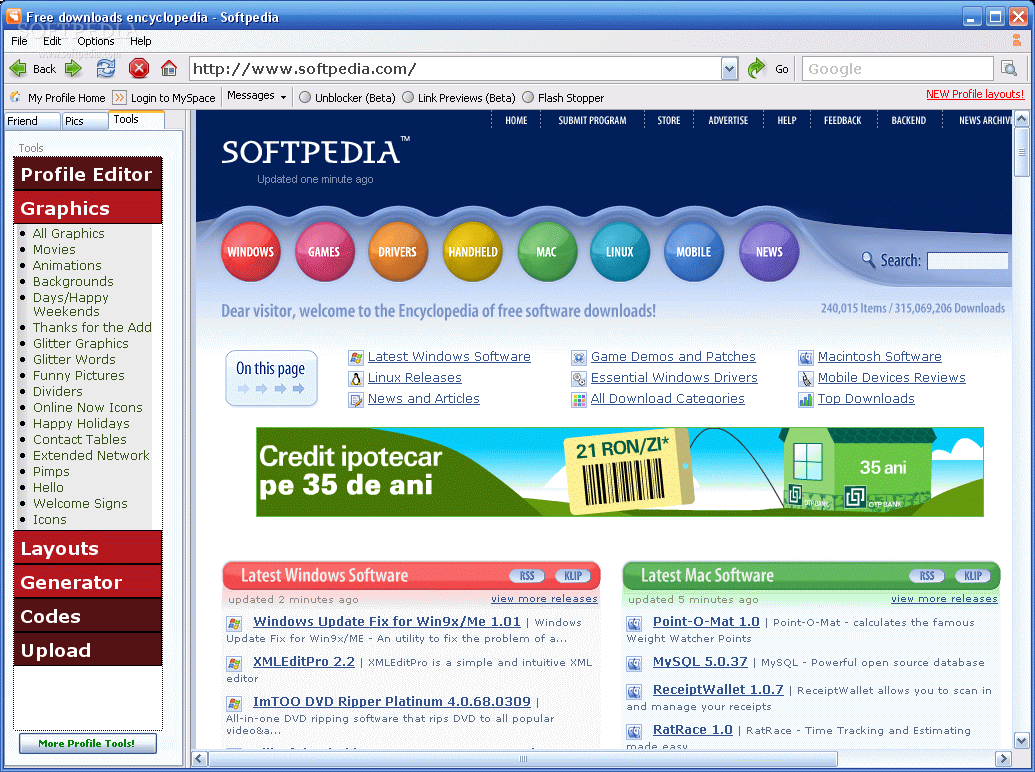Expand the Upload section
This screenshot has height=772, width=1035.
coord(88,651)
